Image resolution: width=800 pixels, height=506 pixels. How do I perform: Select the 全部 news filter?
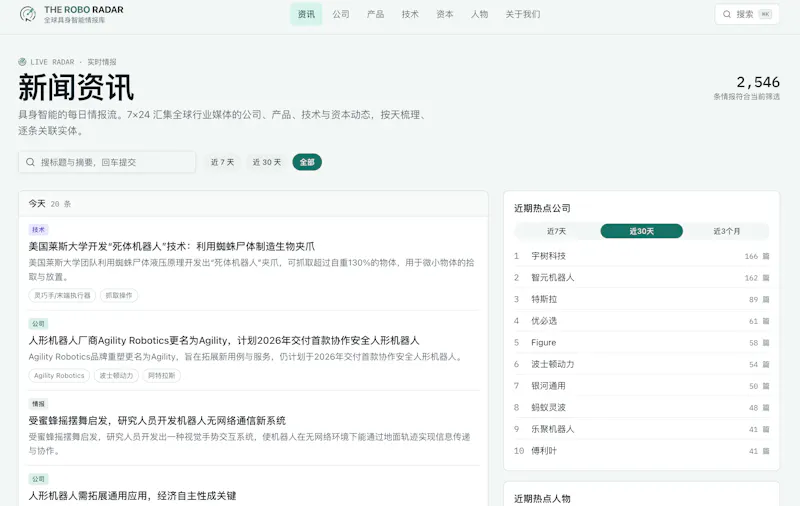coord(307,162)
